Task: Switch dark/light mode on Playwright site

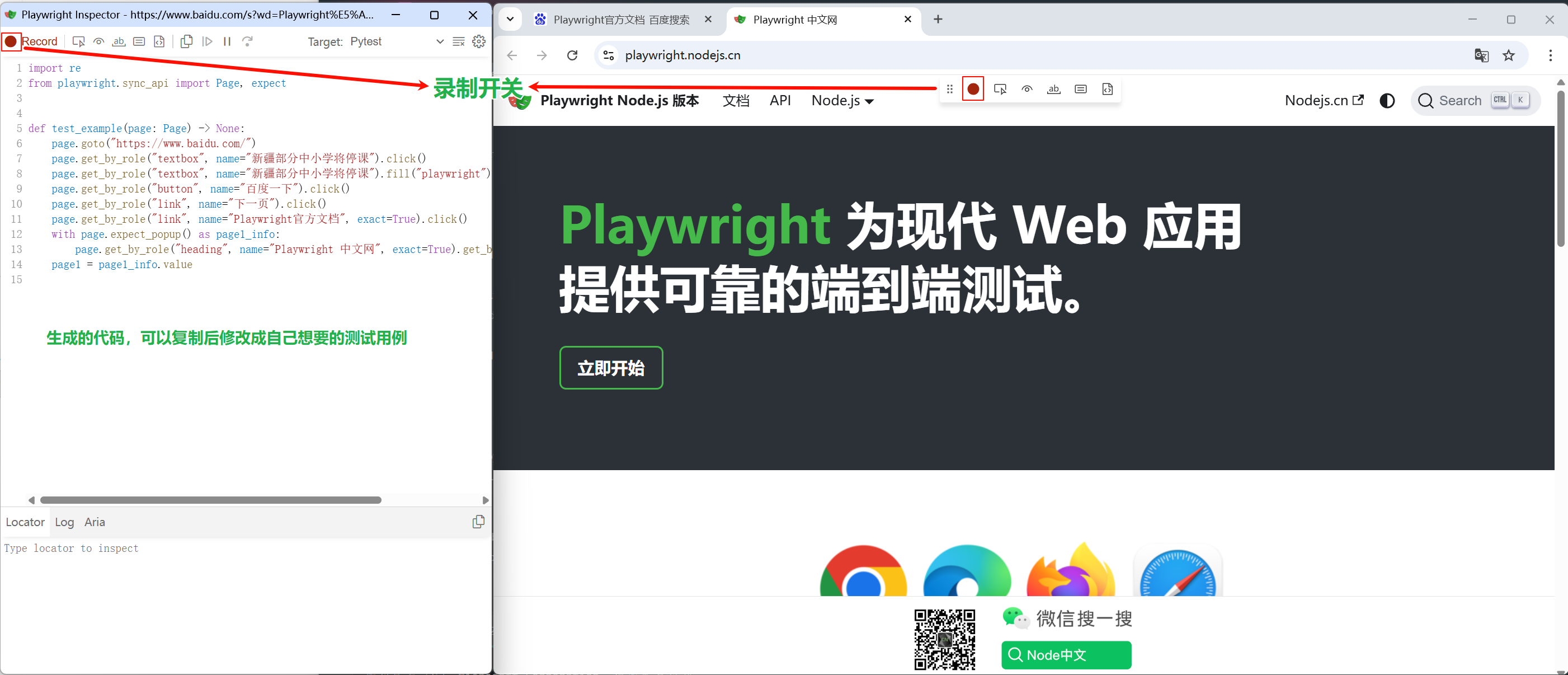Action: pos(1387,101)
